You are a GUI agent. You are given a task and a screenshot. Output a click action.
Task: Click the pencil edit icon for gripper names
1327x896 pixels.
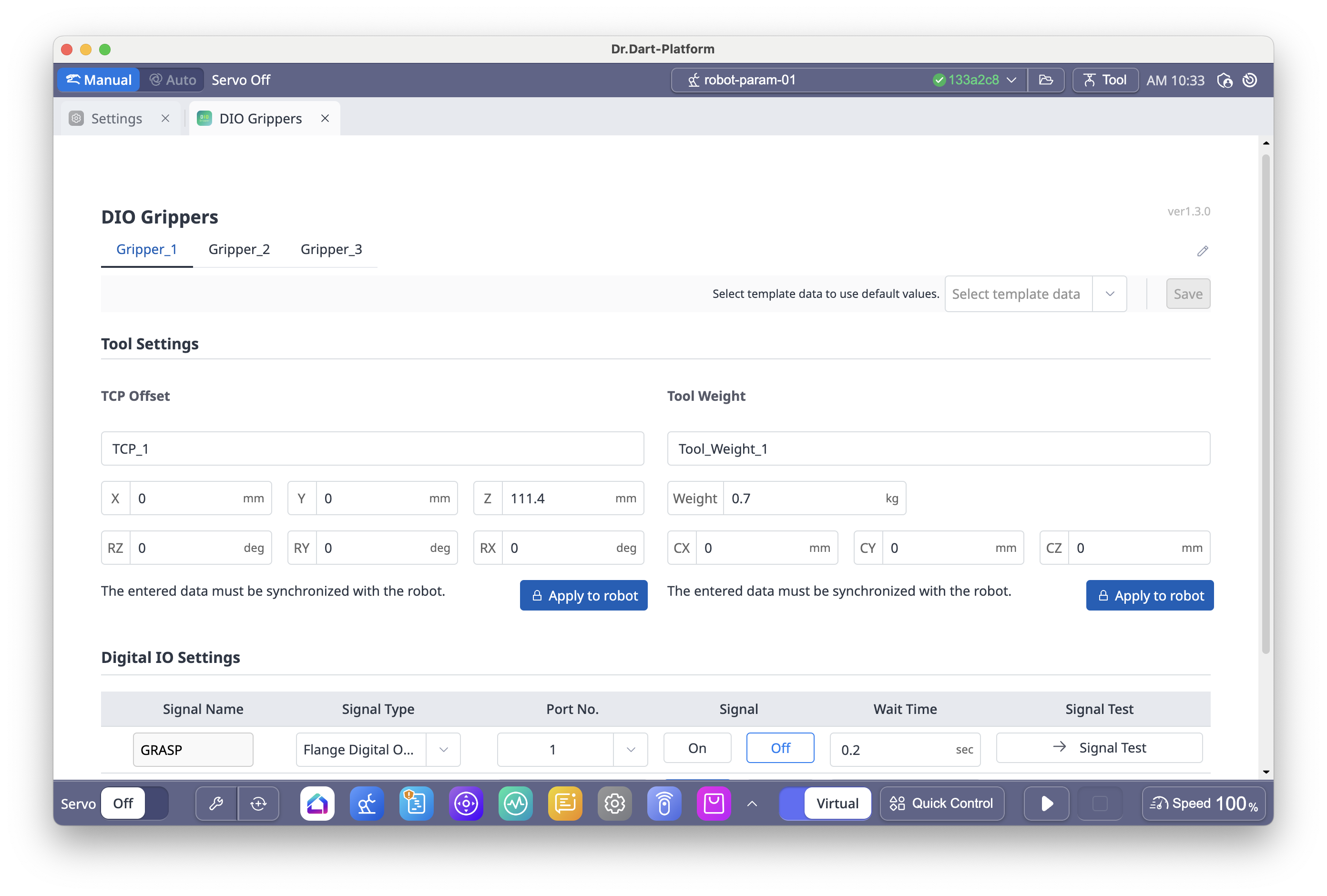[x=1203, y=251]
